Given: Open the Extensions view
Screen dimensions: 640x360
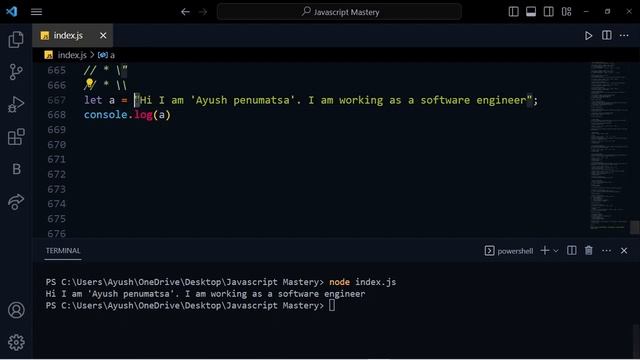Looking at the screenshot, I should 16,137.
